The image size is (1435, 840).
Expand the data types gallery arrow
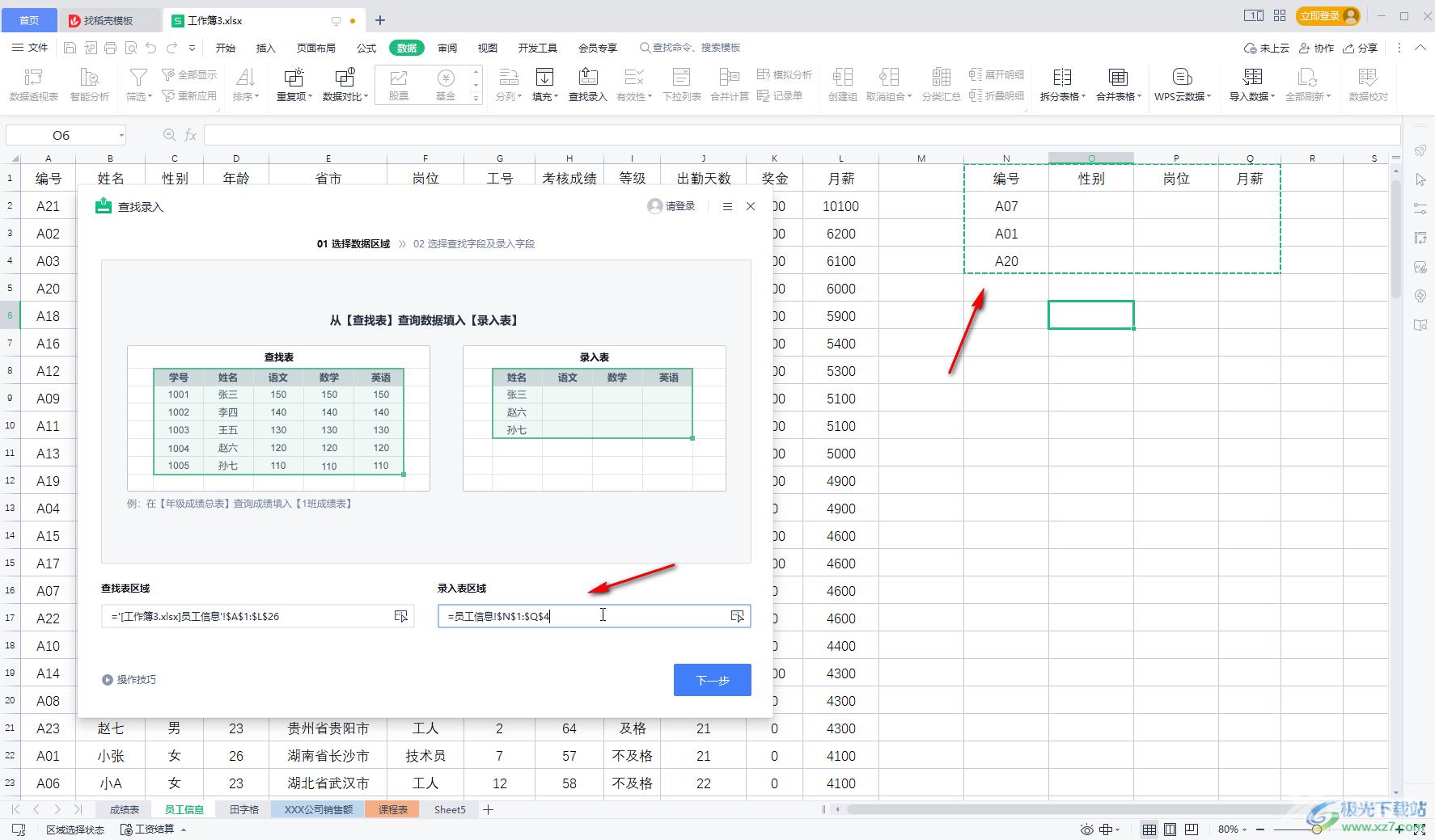click(x=476, y=98)
